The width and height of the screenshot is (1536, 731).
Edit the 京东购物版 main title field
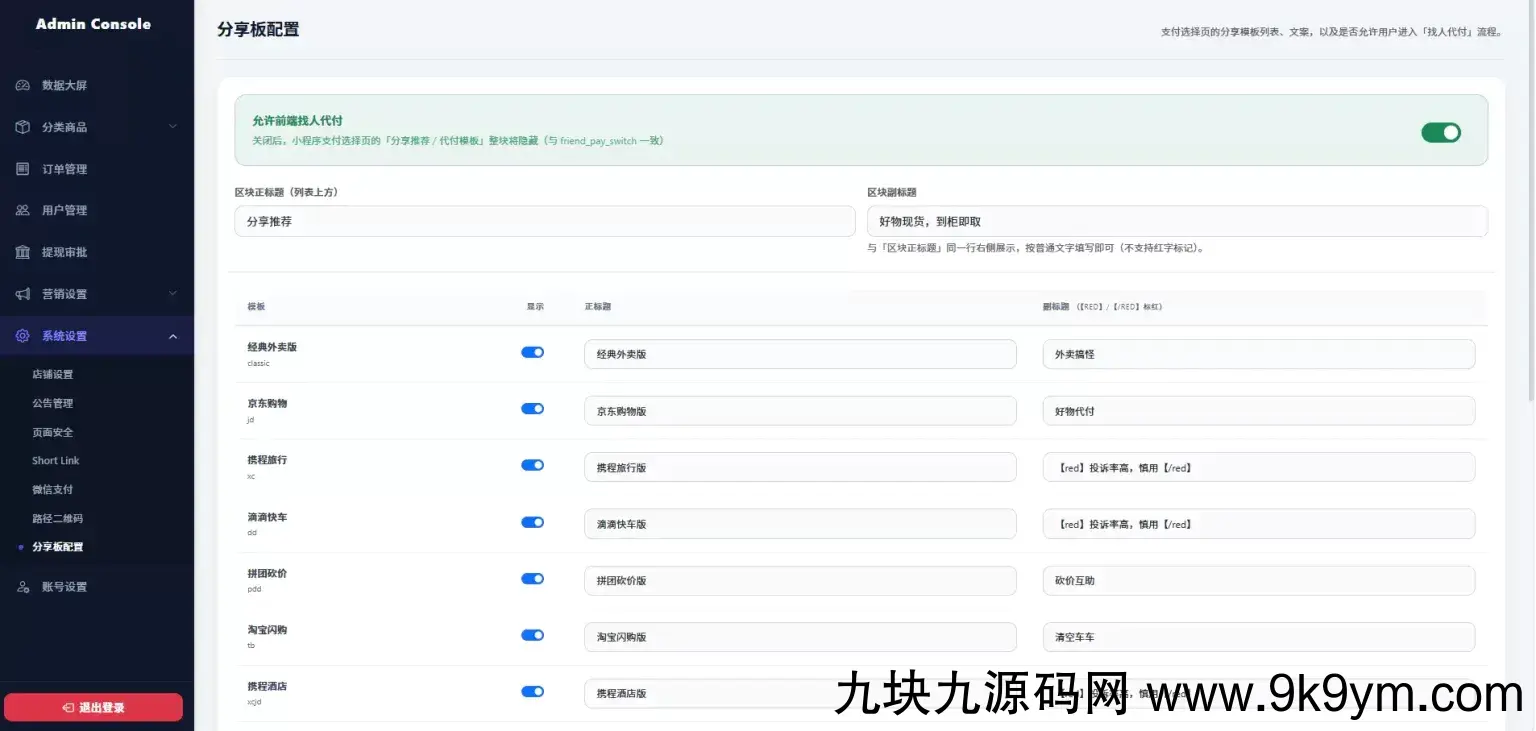pos(800,411)
